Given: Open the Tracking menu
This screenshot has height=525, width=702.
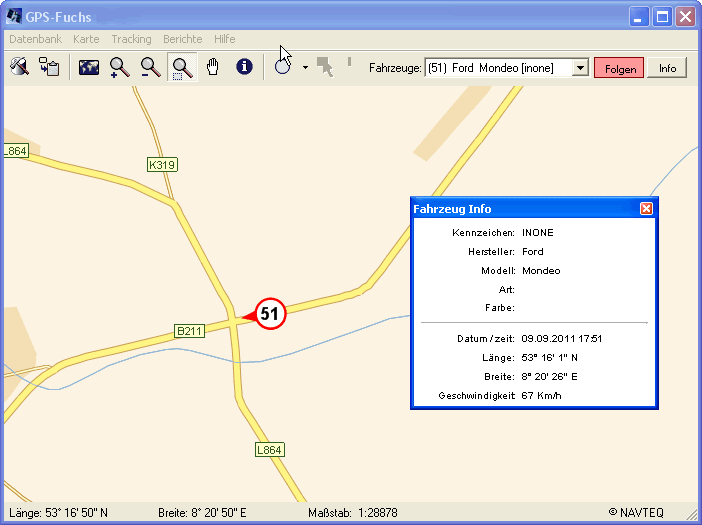Looking at the screenshot, I should (131, 39).
